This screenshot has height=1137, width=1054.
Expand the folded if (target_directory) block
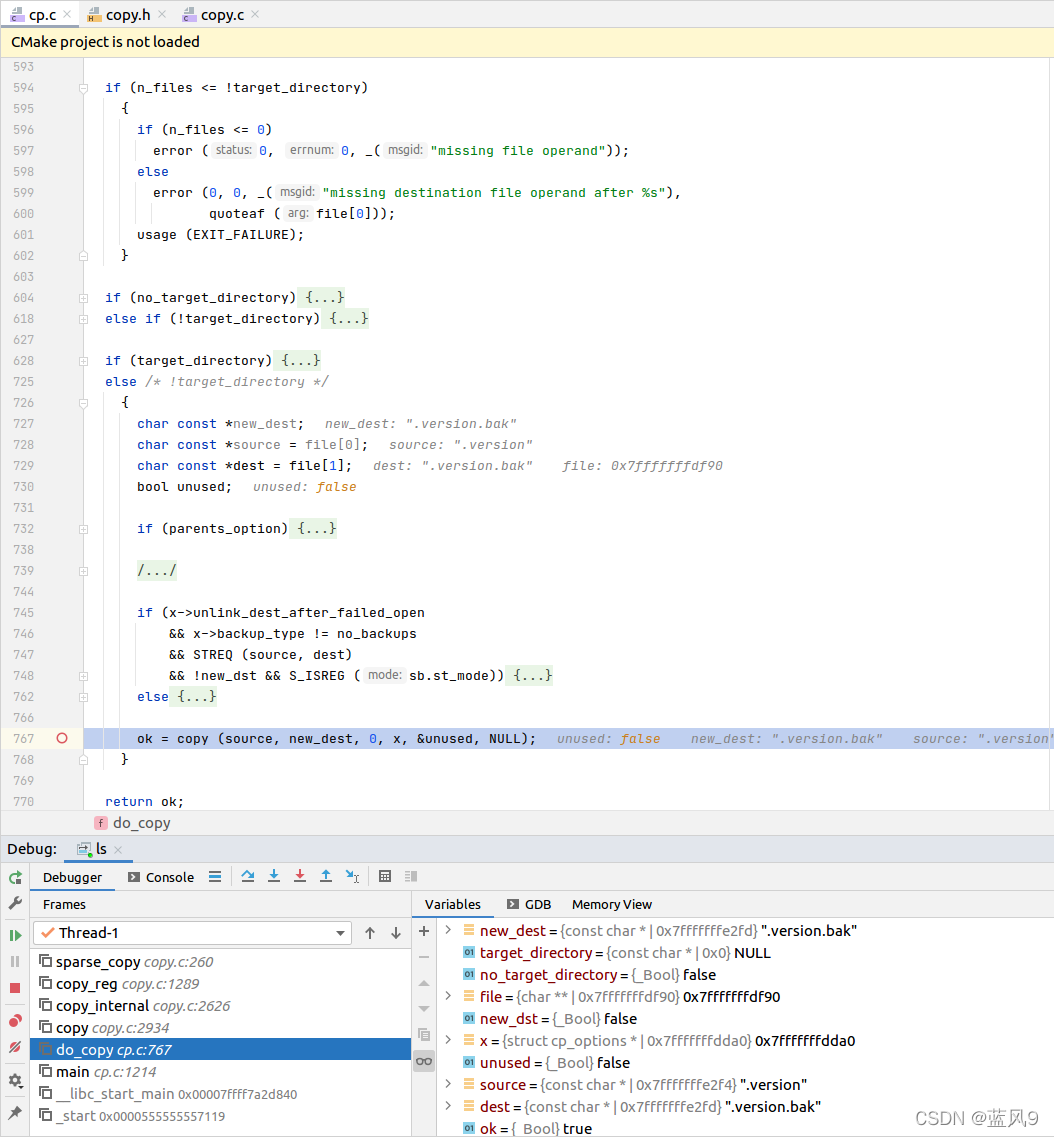tap(301, 361)
